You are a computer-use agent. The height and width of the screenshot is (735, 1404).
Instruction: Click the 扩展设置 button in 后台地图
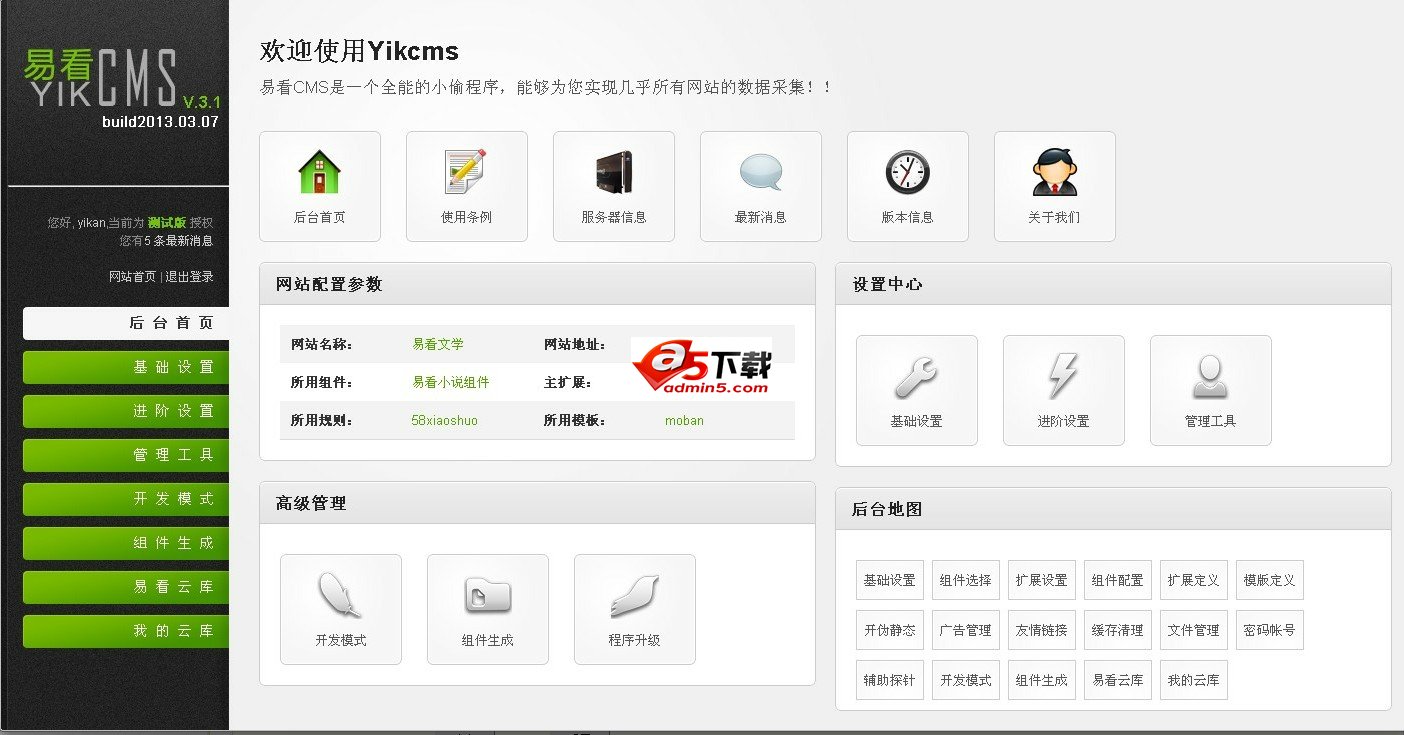point(1042,580)
